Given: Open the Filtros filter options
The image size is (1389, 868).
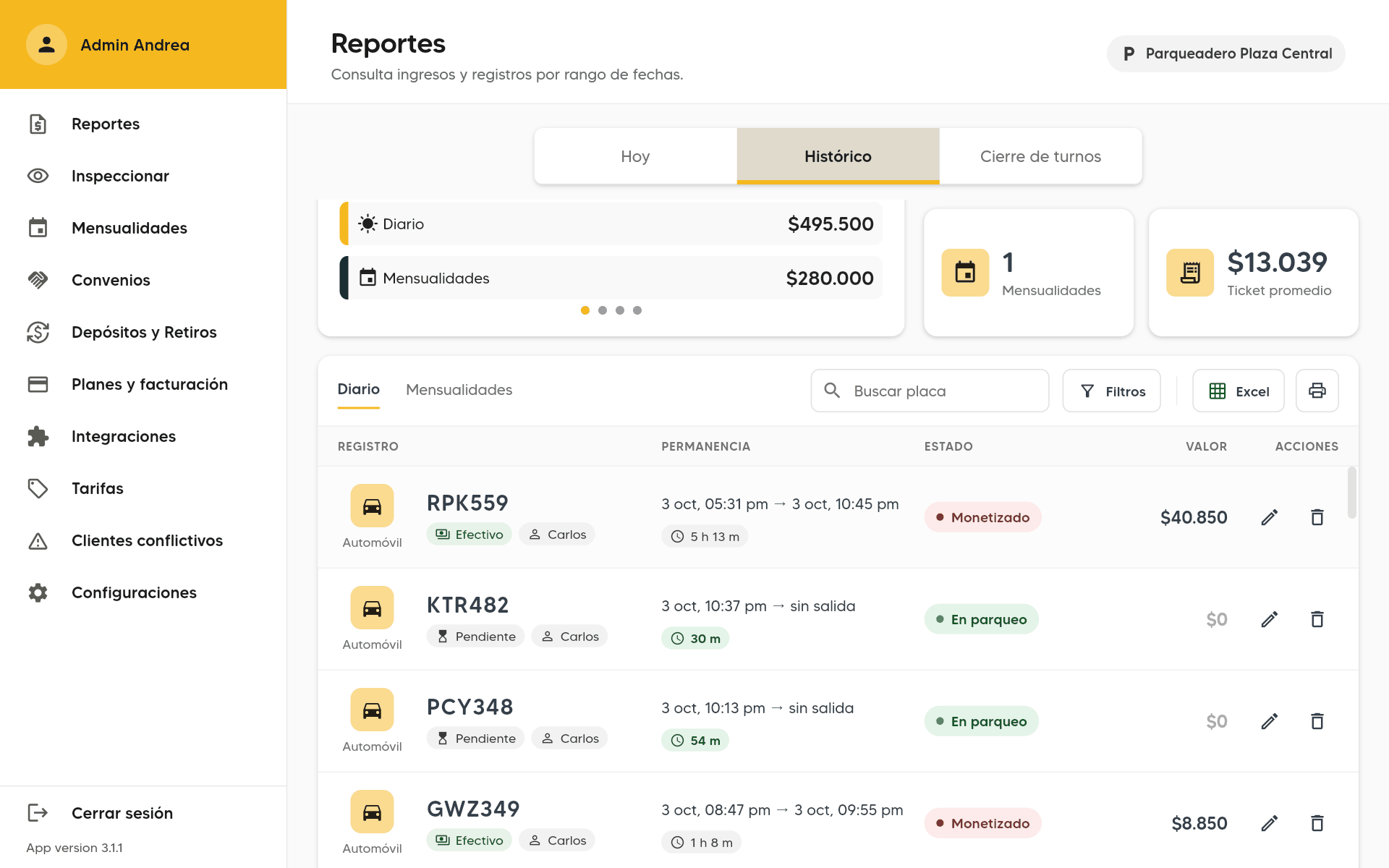Looking at the screenshot, I should 1111,391.
